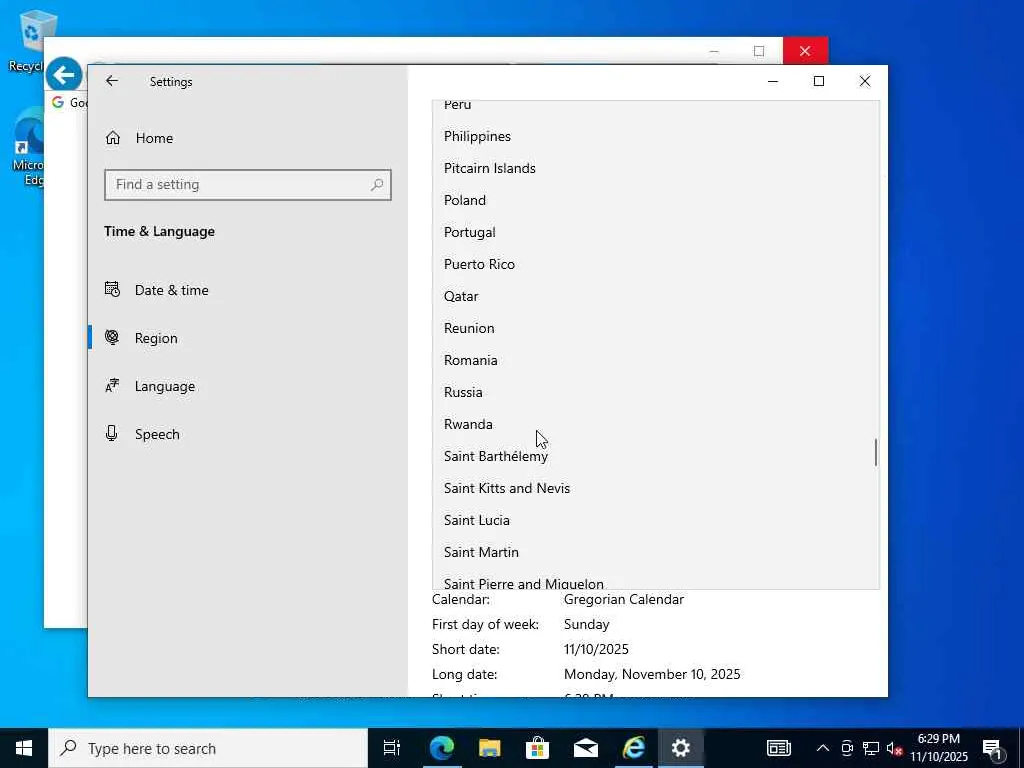Click the Meet Now tray icon
This screenshot has height=768, width=1024.
click(847, 748)
